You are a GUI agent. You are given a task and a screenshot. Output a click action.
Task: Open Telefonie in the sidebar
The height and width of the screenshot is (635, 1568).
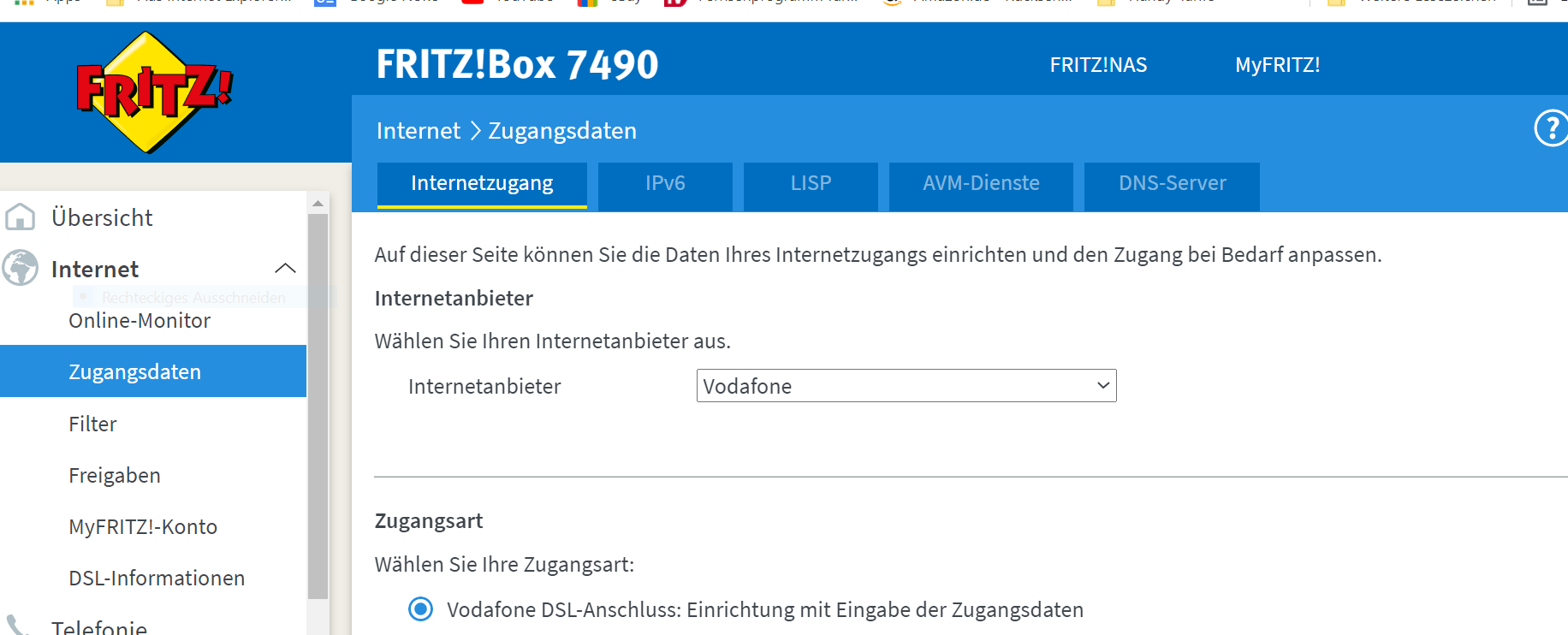coord(99,626)
